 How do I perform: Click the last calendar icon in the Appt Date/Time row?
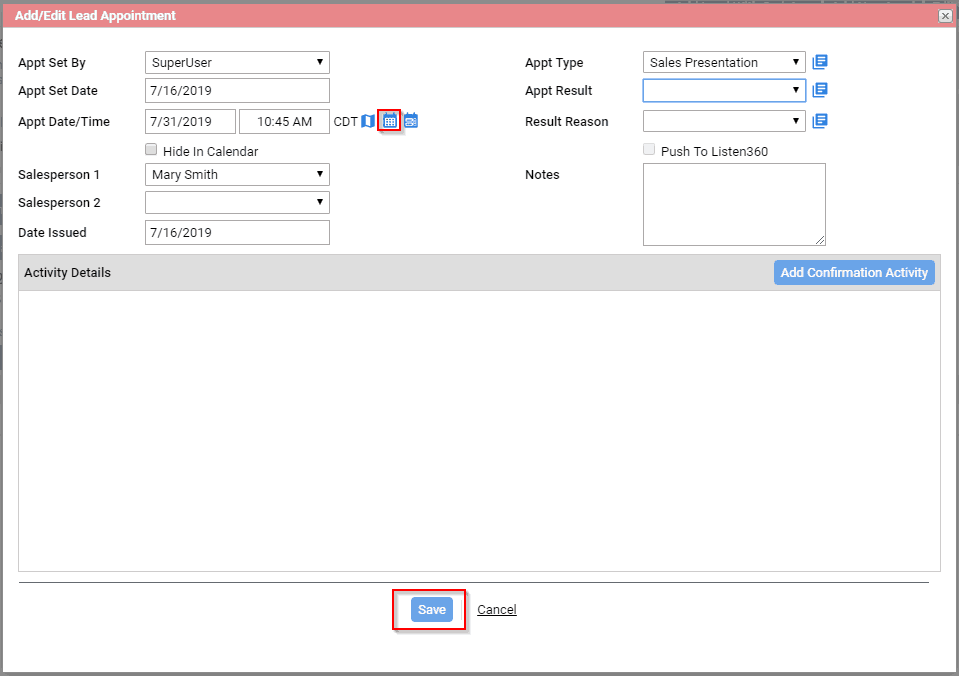coord(411,121)
